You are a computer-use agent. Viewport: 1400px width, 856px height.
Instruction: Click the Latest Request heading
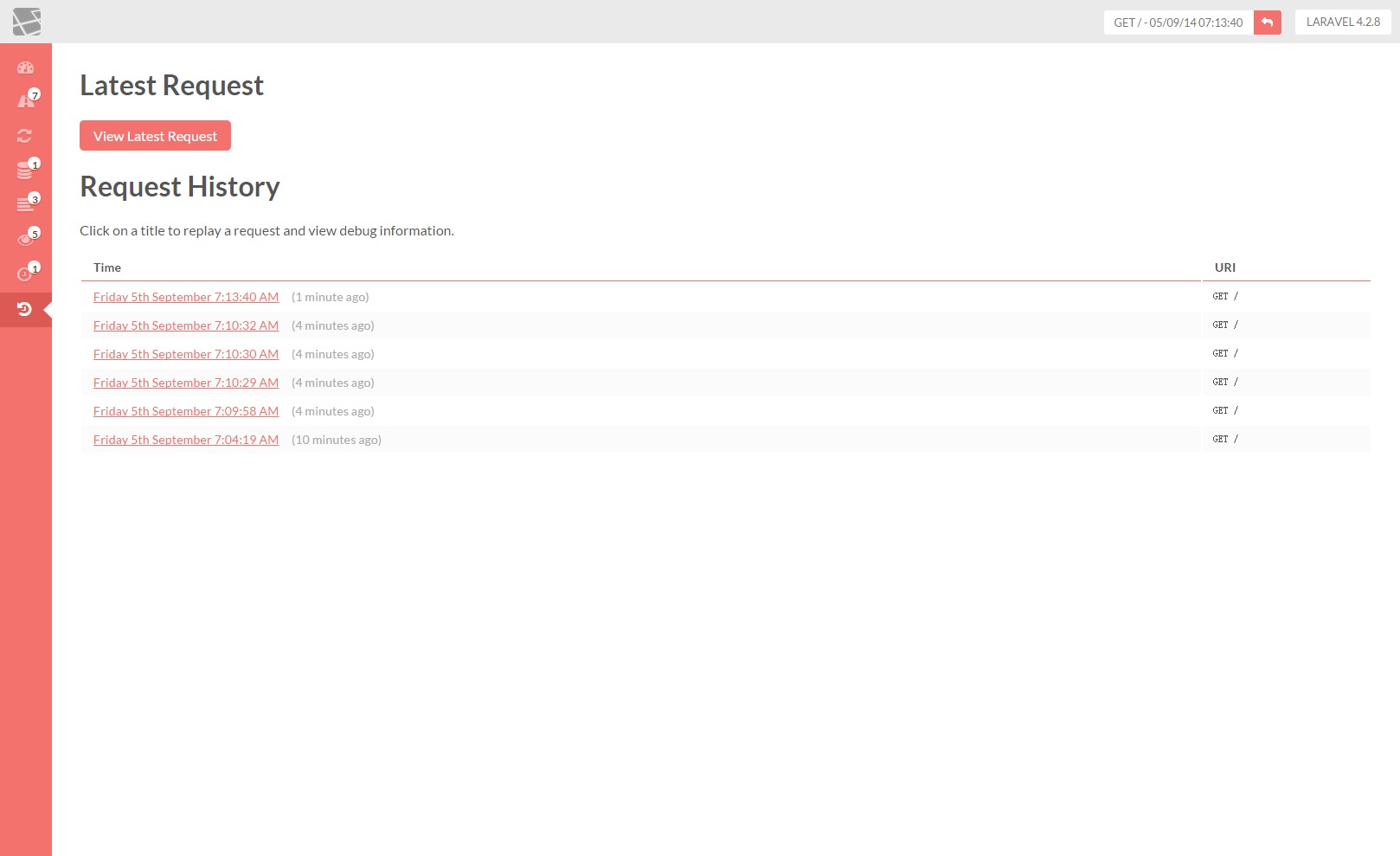tap(171, 86)
